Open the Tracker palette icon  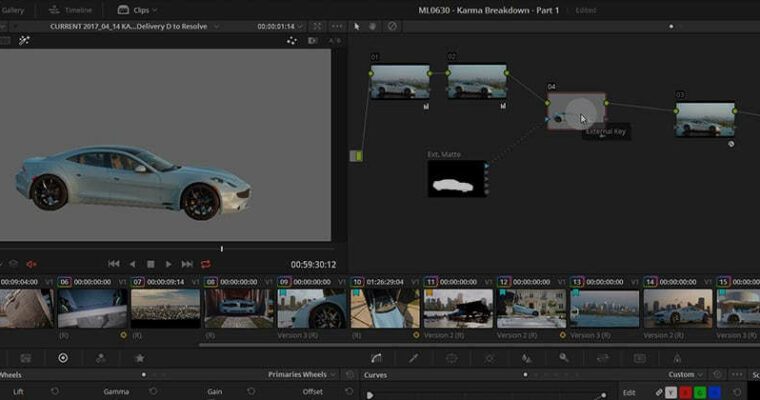point(489,357)
